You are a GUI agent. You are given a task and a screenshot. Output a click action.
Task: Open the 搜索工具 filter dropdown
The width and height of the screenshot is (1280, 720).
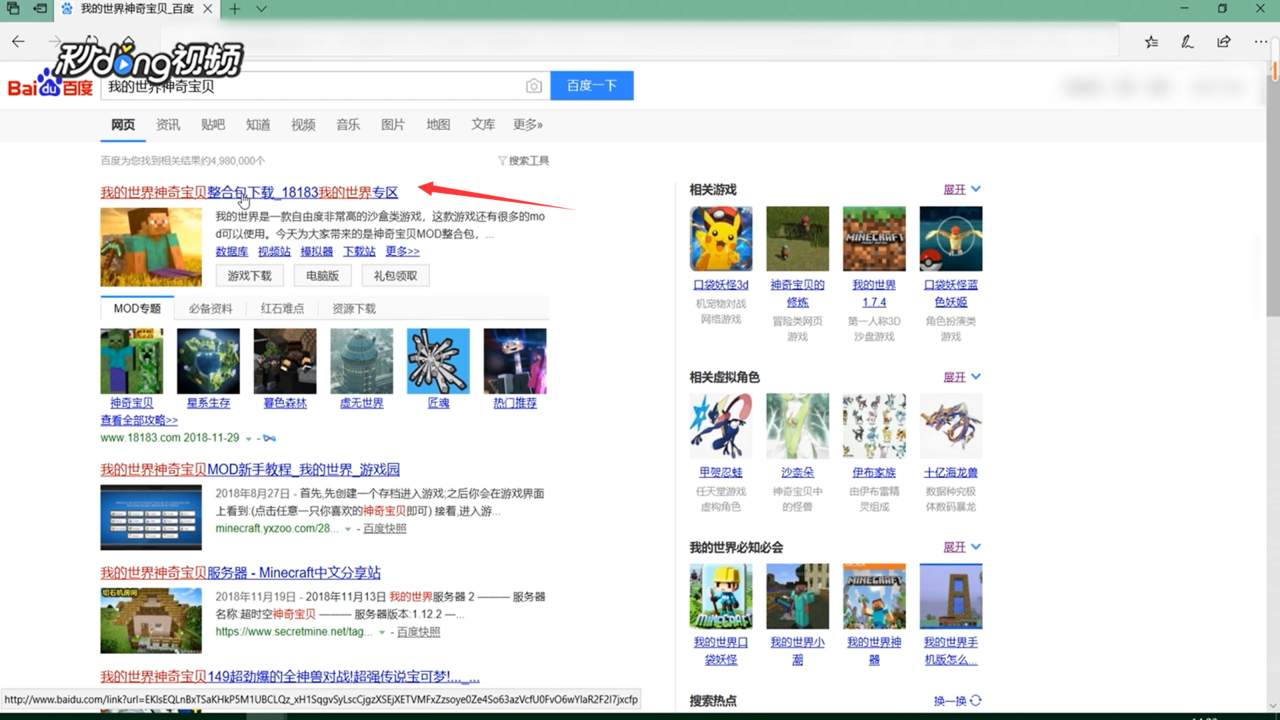(524, 160)
